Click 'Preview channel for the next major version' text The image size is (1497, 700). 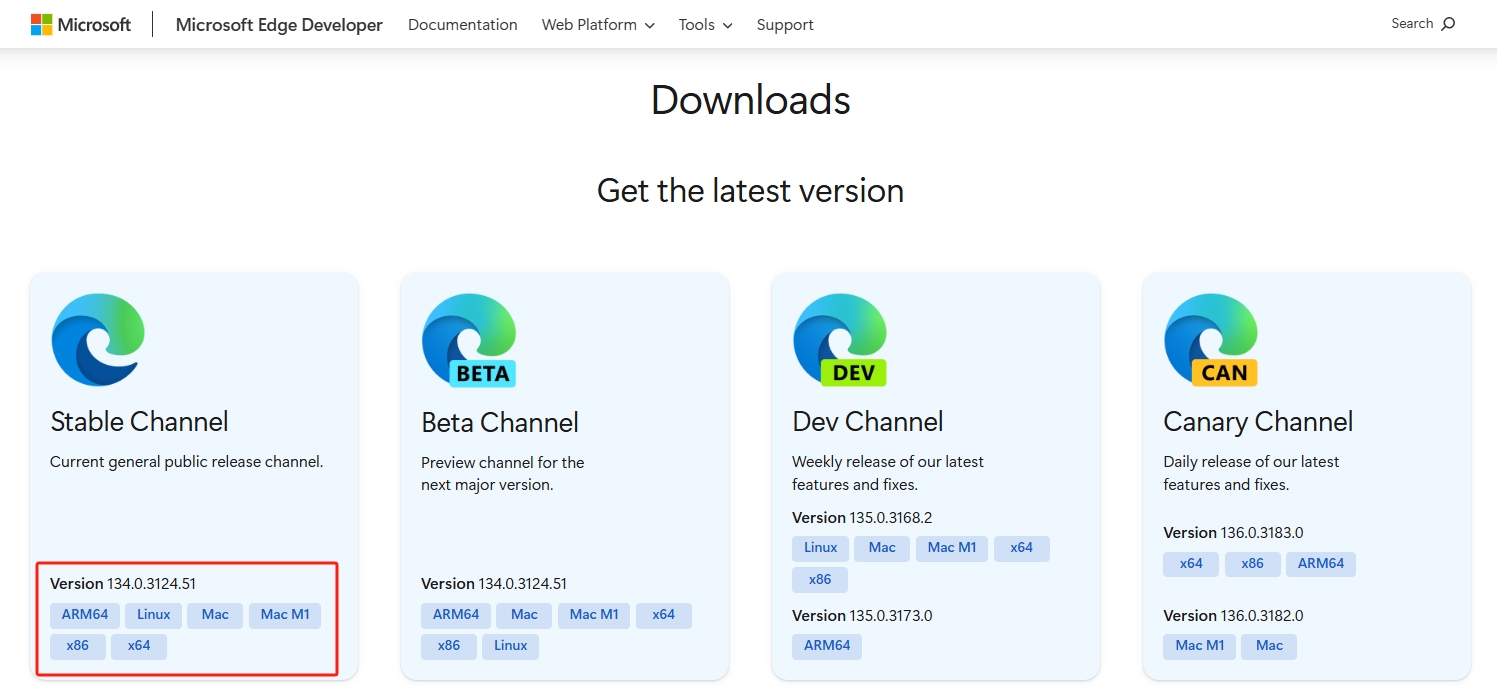click(503, 474)
